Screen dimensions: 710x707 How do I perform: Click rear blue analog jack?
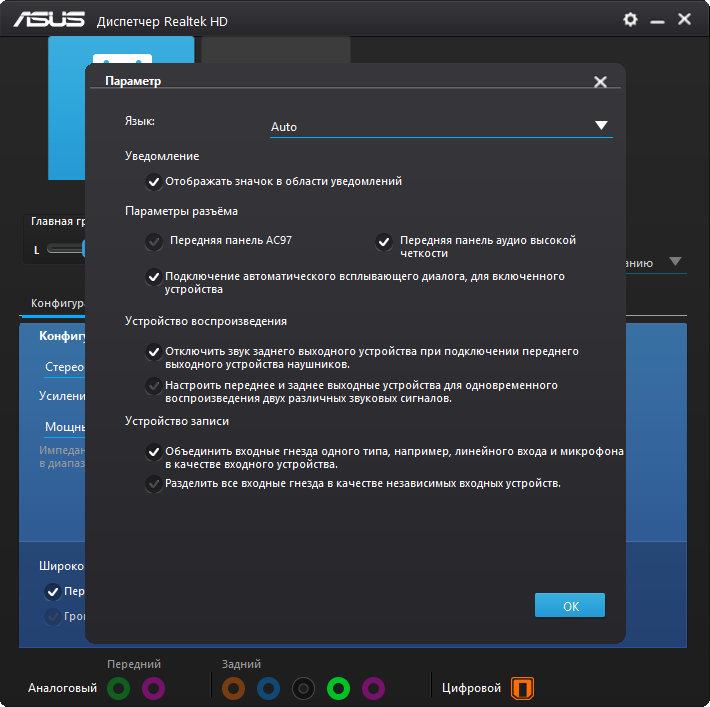click(x=269, y=688)
